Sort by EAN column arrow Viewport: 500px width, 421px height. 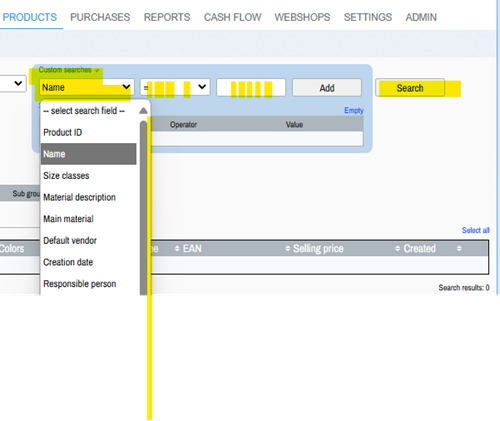[177, 249]
